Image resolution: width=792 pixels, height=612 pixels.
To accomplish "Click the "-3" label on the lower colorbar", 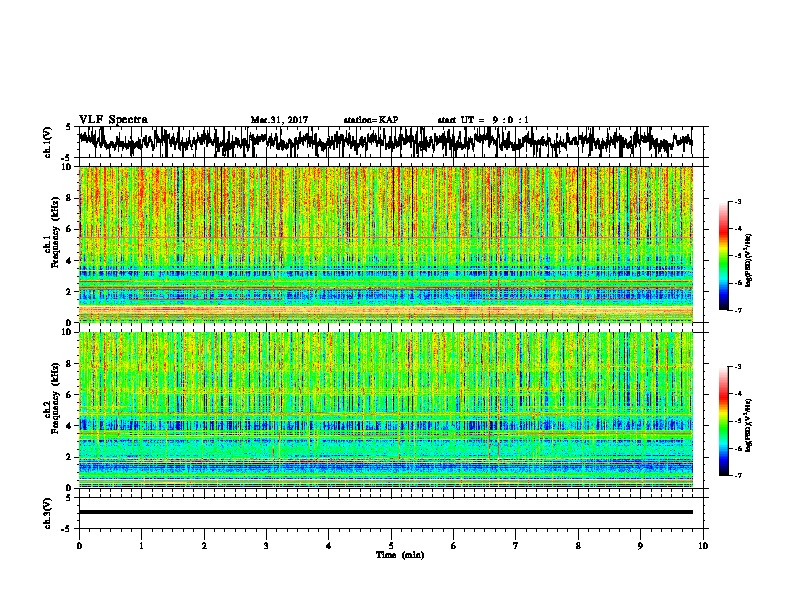I will click(x=738, y=367).
